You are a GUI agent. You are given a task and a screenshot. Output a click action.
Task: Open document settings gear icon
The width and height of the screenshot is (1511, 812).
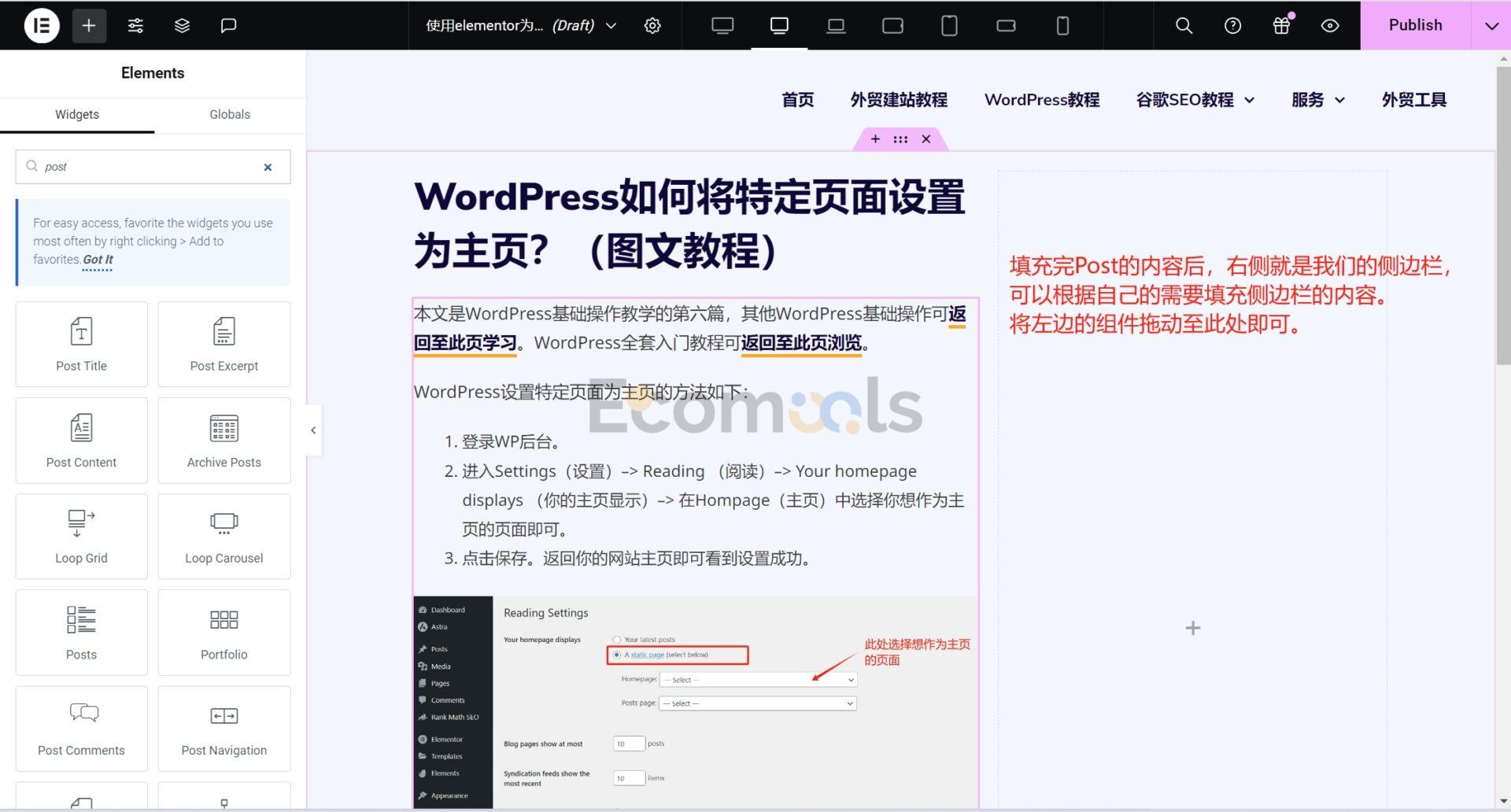pyautogui.click(x=652, y=25)
